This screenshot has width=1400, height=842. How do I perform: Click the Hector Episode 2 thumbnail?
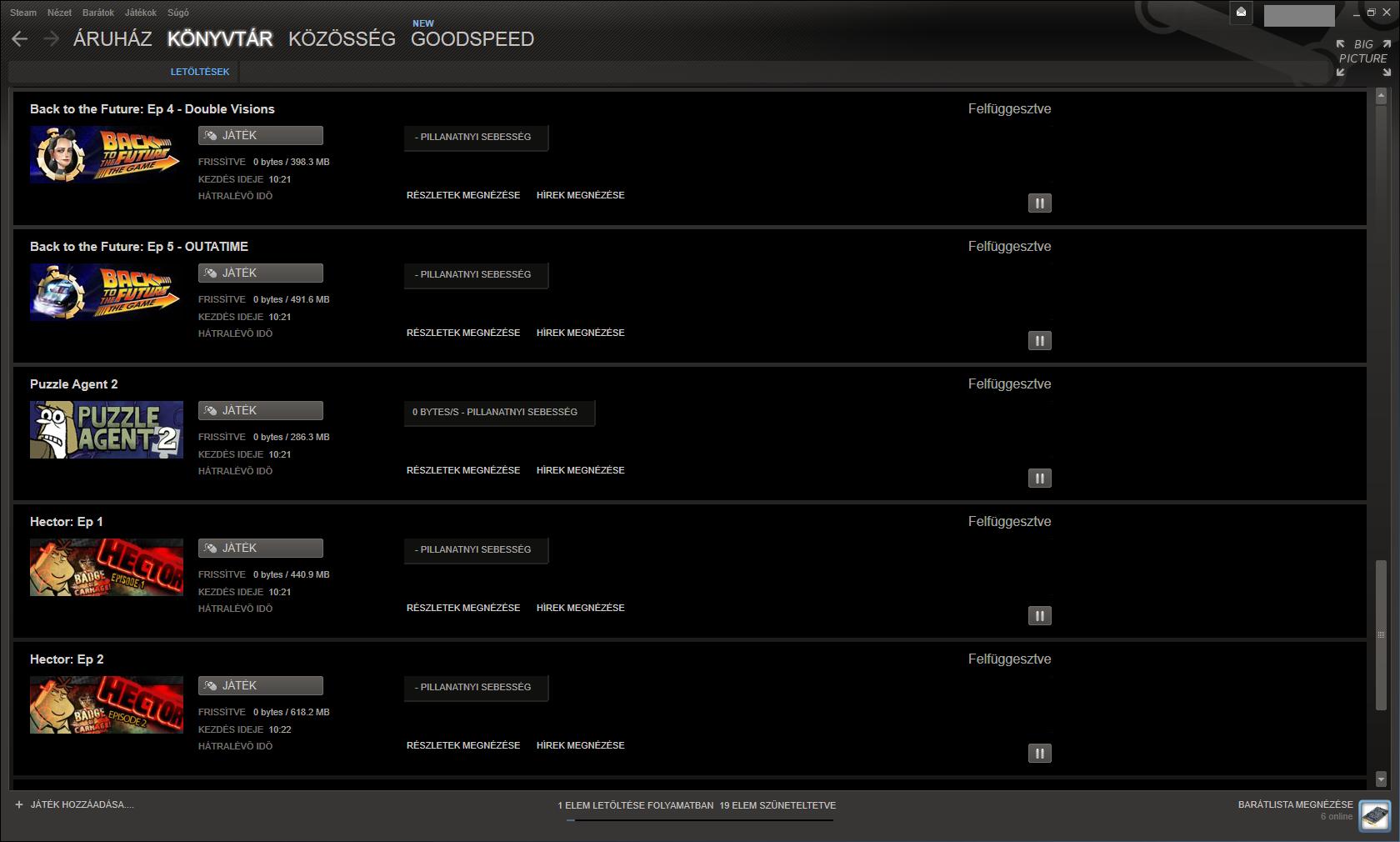pos(107,704)
